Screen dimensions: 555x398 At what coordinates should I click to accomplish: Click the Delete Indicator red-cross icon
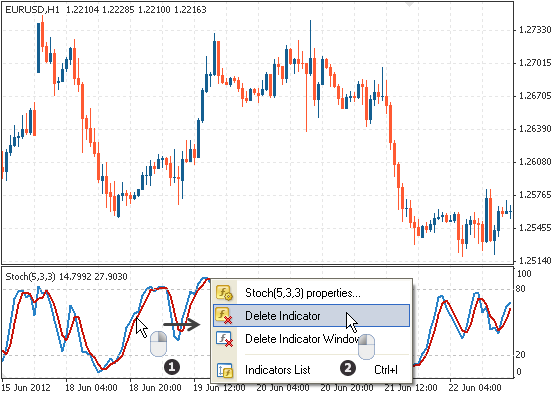click(224, 315)
